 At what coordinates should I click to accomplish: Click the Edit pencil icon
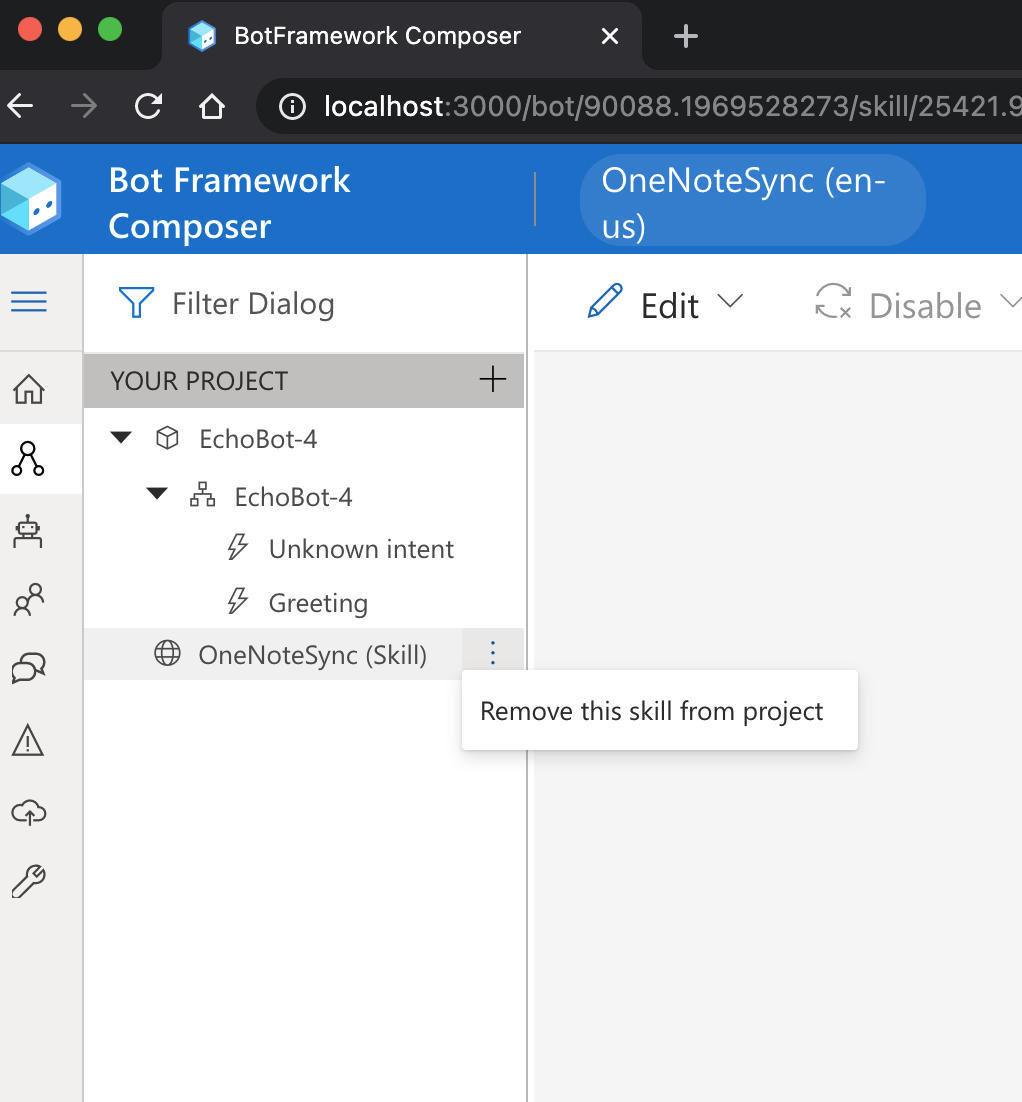tap(604, 302)
